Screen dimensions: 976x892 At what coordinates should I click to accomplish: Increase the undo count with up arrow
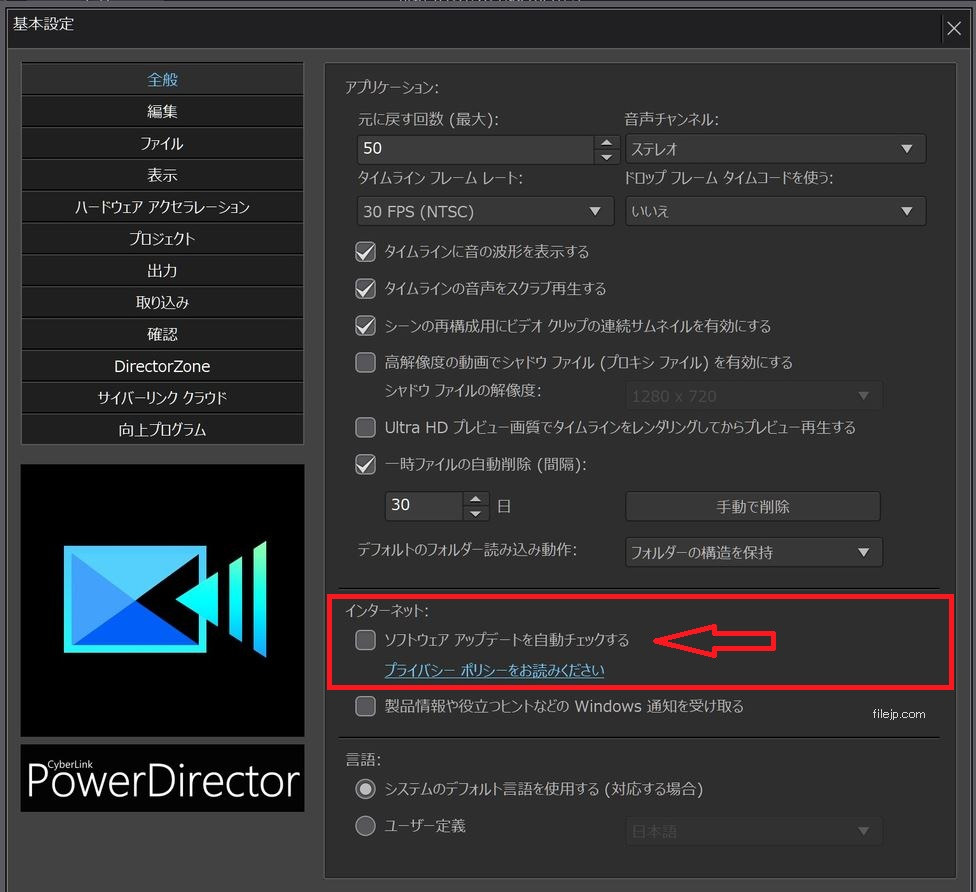click(x=607, y=142)
